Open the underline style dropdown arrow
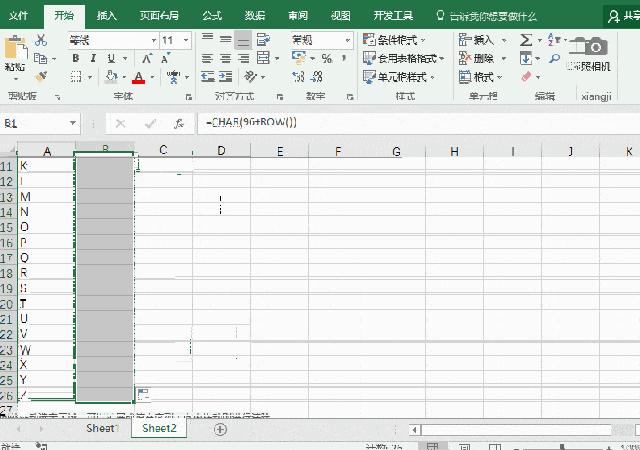Viewport: 640px width, 450px height. click(125, 59)
